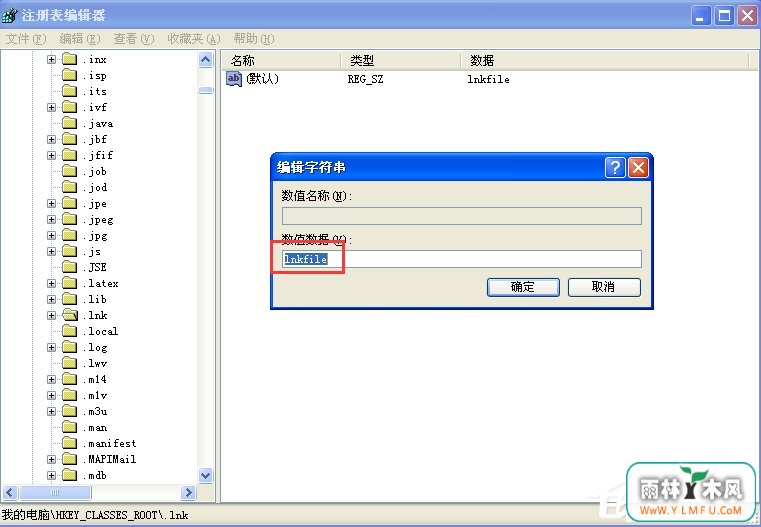Expand the .jpeg tree node
The image size is (761, 527).
pyautogui.click(x=51, y=219)
